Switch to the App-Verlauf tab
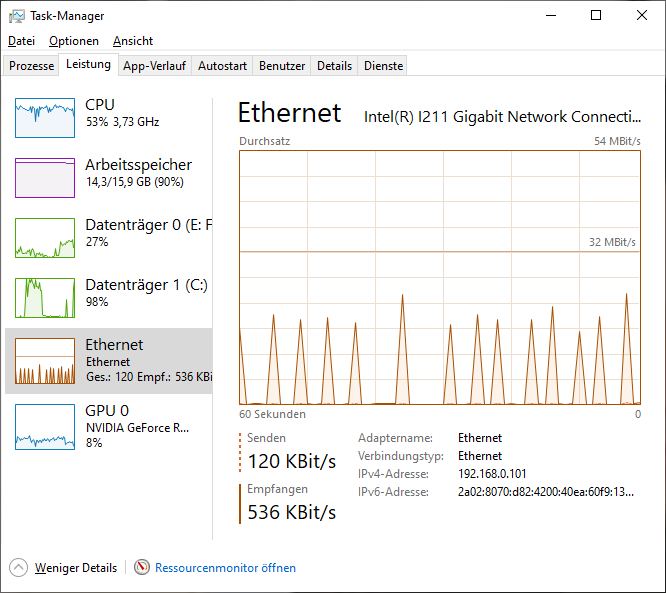The width and height of the screenshot is (666, 593). pyautogui.click(x=154, y=66)
